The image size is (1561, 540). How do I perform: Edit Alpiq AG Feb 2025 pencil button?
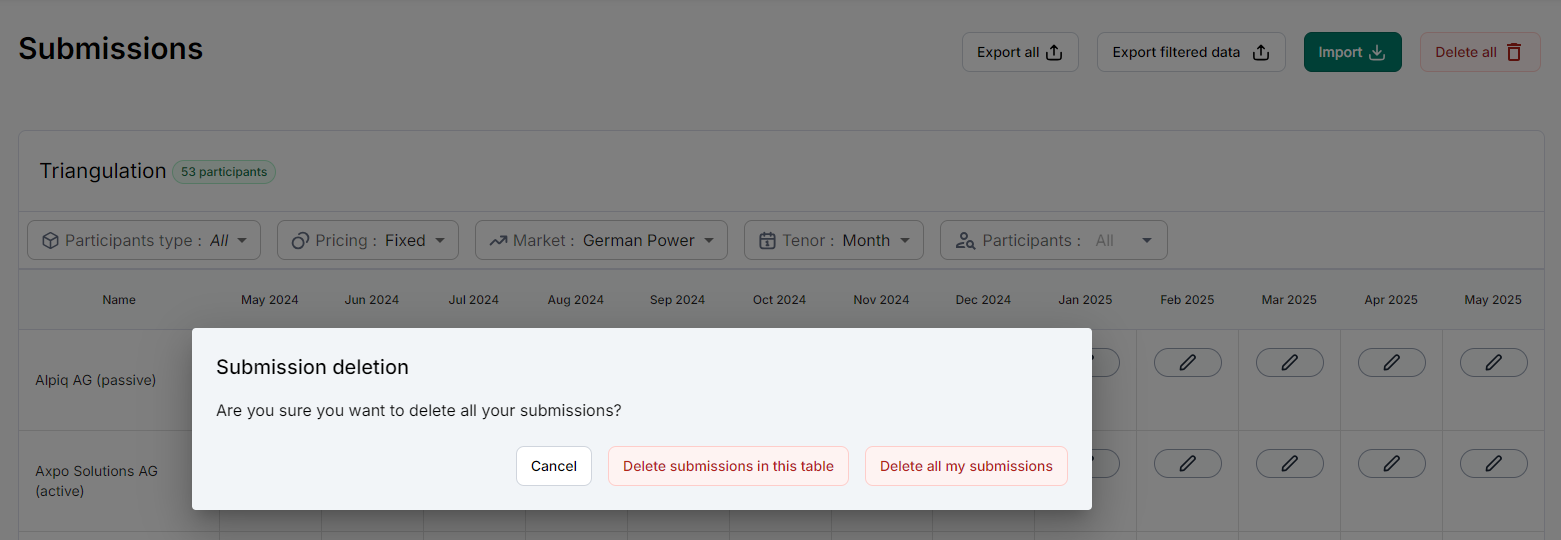click(1187, 363)
